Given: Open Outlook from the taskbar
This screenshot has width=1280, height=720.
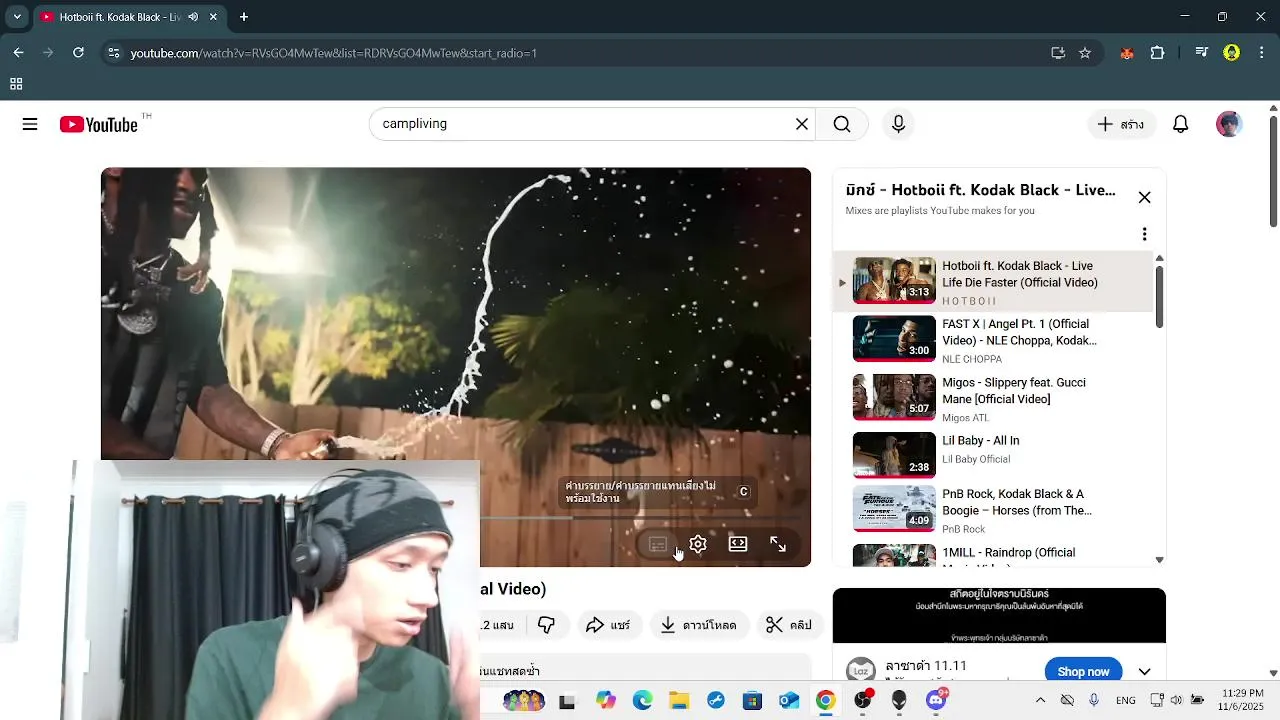Looking at the screenshot, I should 789,701.
